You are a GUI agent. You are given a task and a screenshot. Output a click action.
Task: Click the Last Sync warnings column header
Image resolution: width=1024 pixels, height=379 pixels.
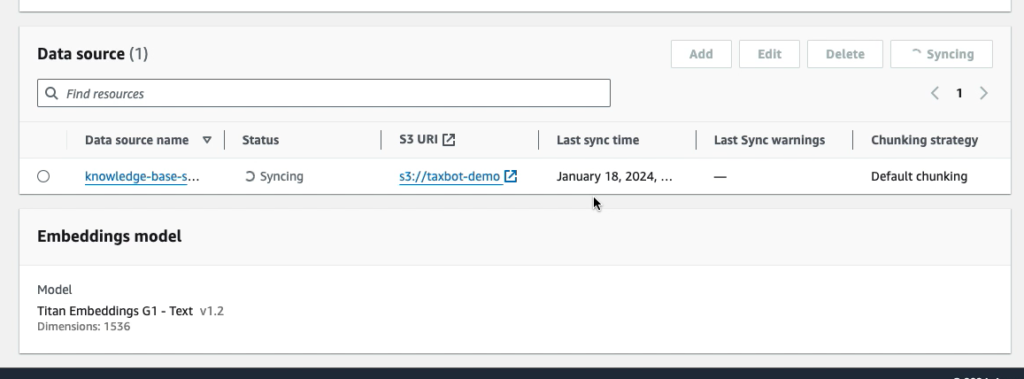pos(769,140)
